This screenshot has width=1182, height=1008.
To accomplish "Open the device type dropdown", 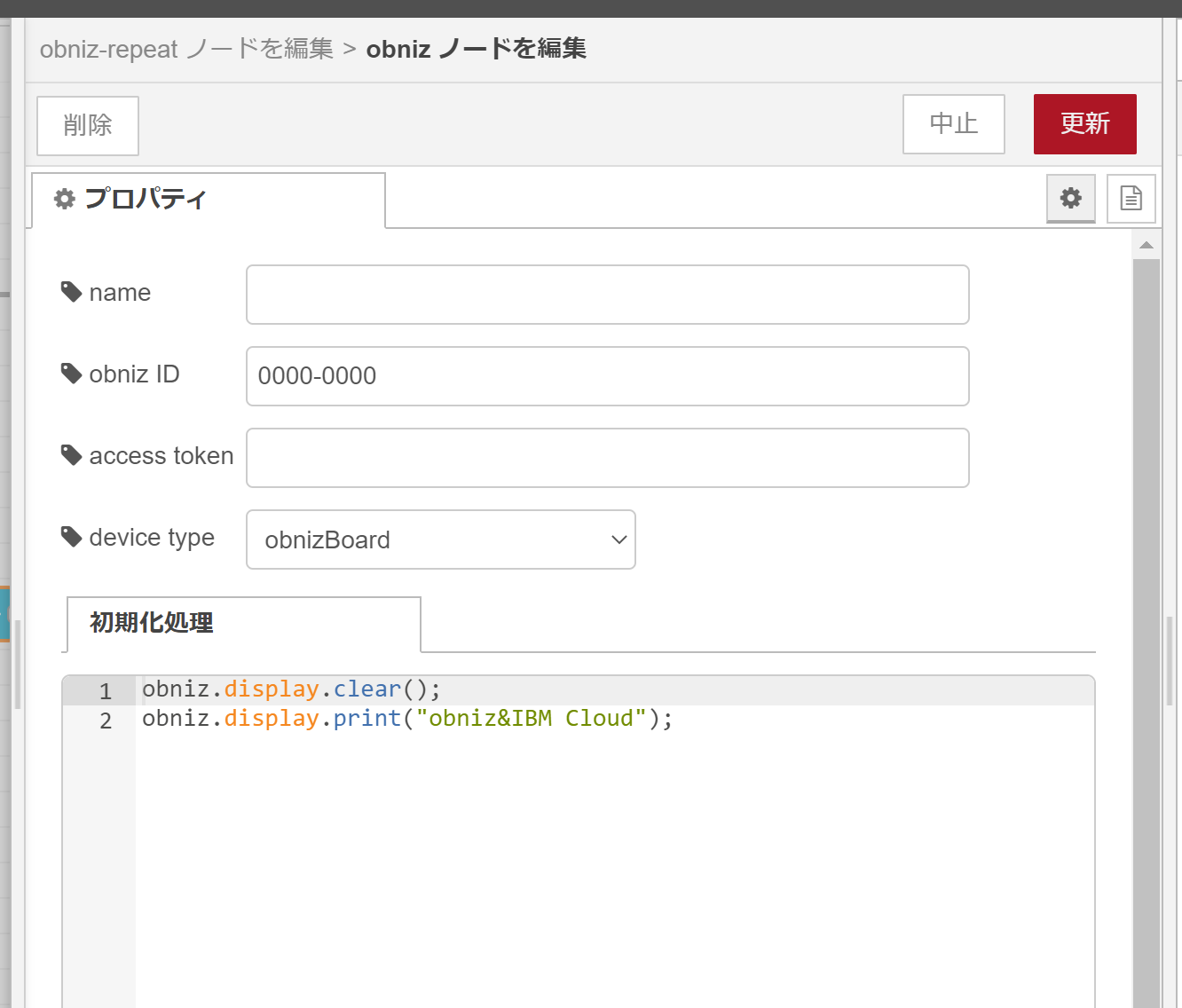I will click(440, 539).
